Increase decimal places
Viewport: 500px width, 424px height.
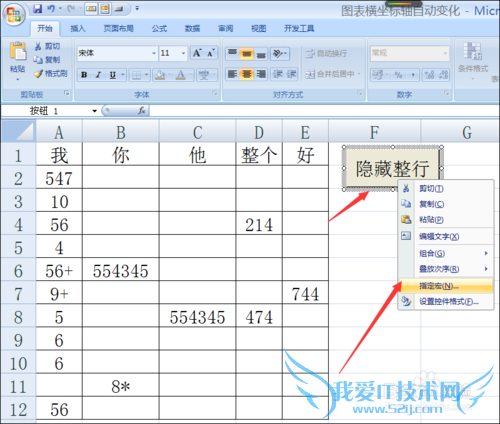coord(430,75)
